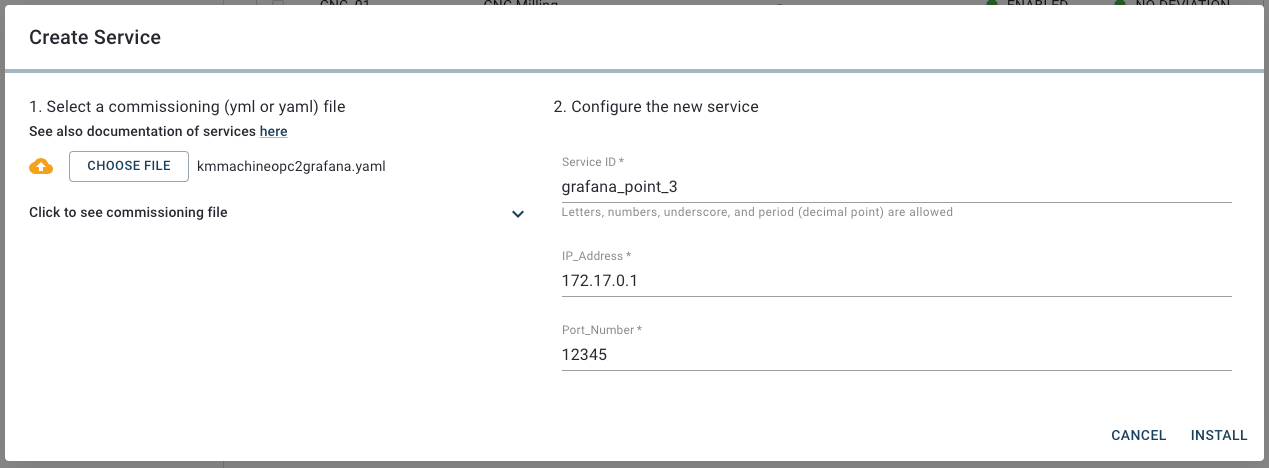Cancel the Create Service dialog
This screenshot has width=1269, height=468.
point(1138,435)
